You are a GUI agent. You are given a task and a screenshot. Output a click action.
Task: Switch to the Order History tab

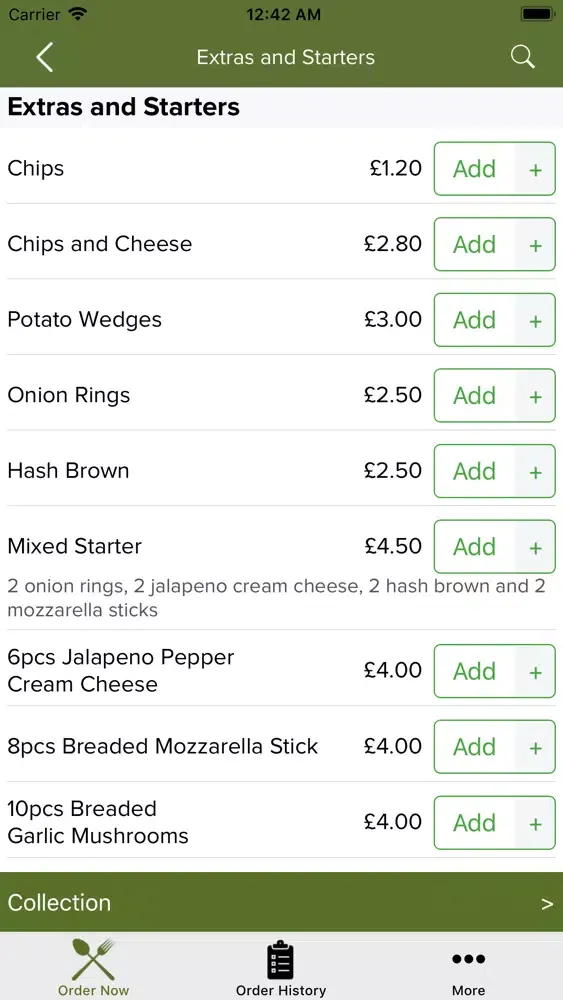coord(281,966)
